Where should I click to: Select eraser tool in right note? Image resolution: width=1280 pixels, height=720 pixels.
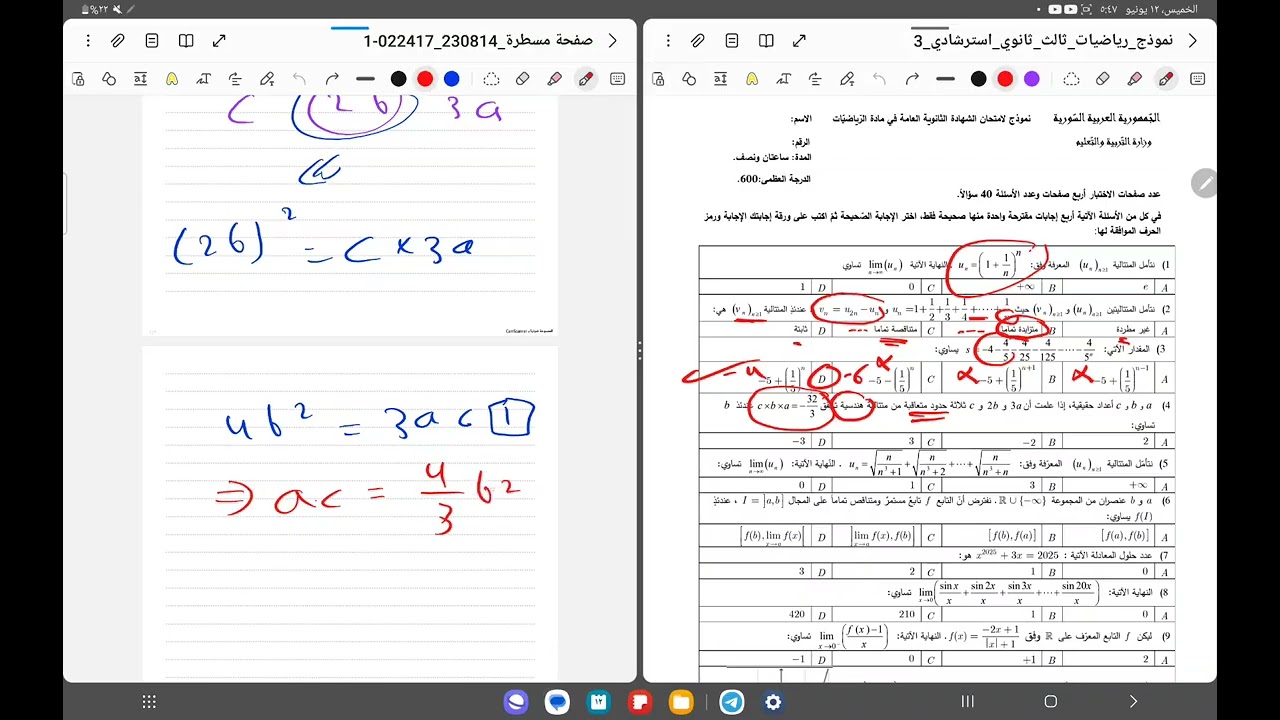pos(1102,79)
